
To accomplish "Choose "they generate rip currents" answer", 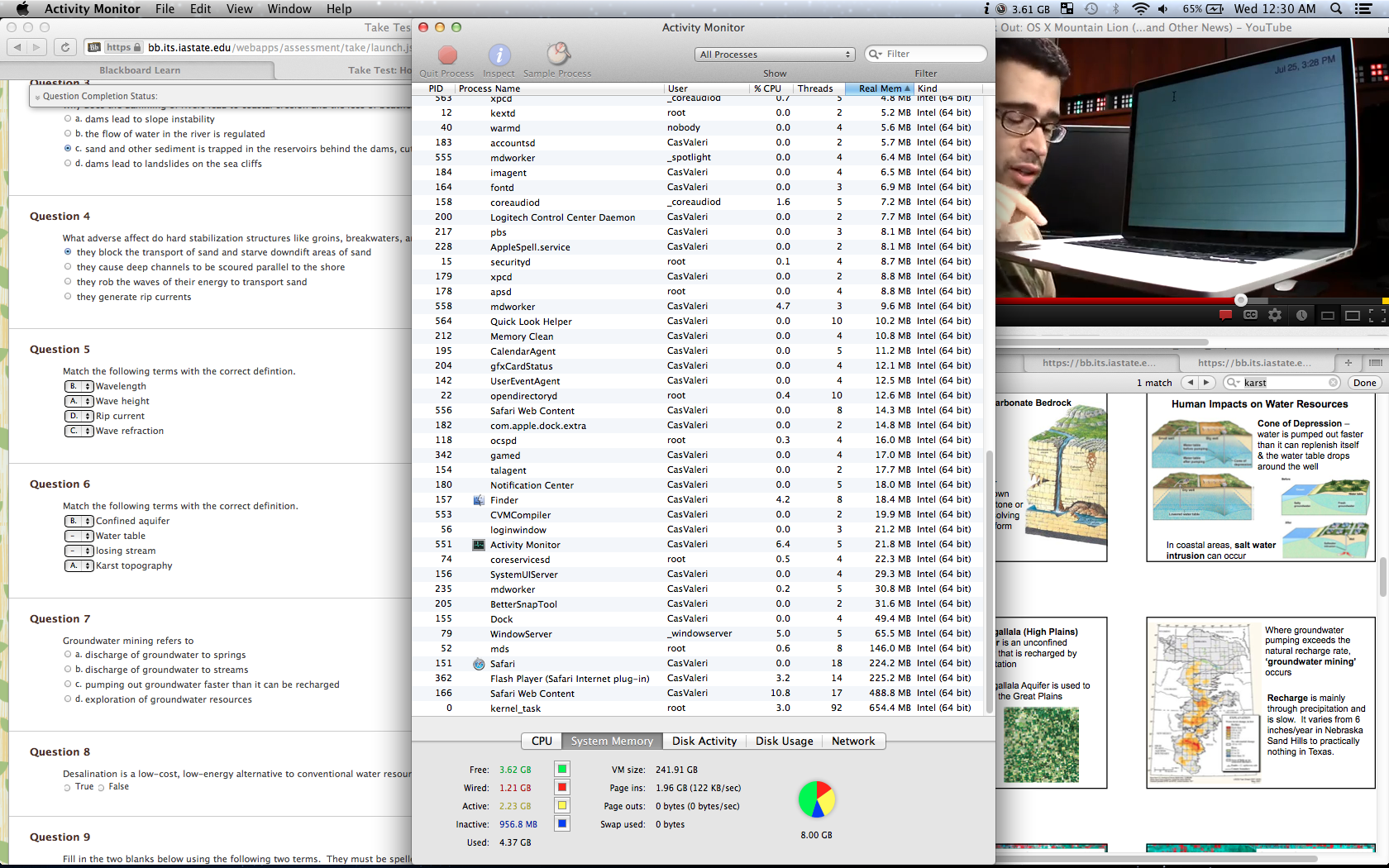I will (68, 297).
